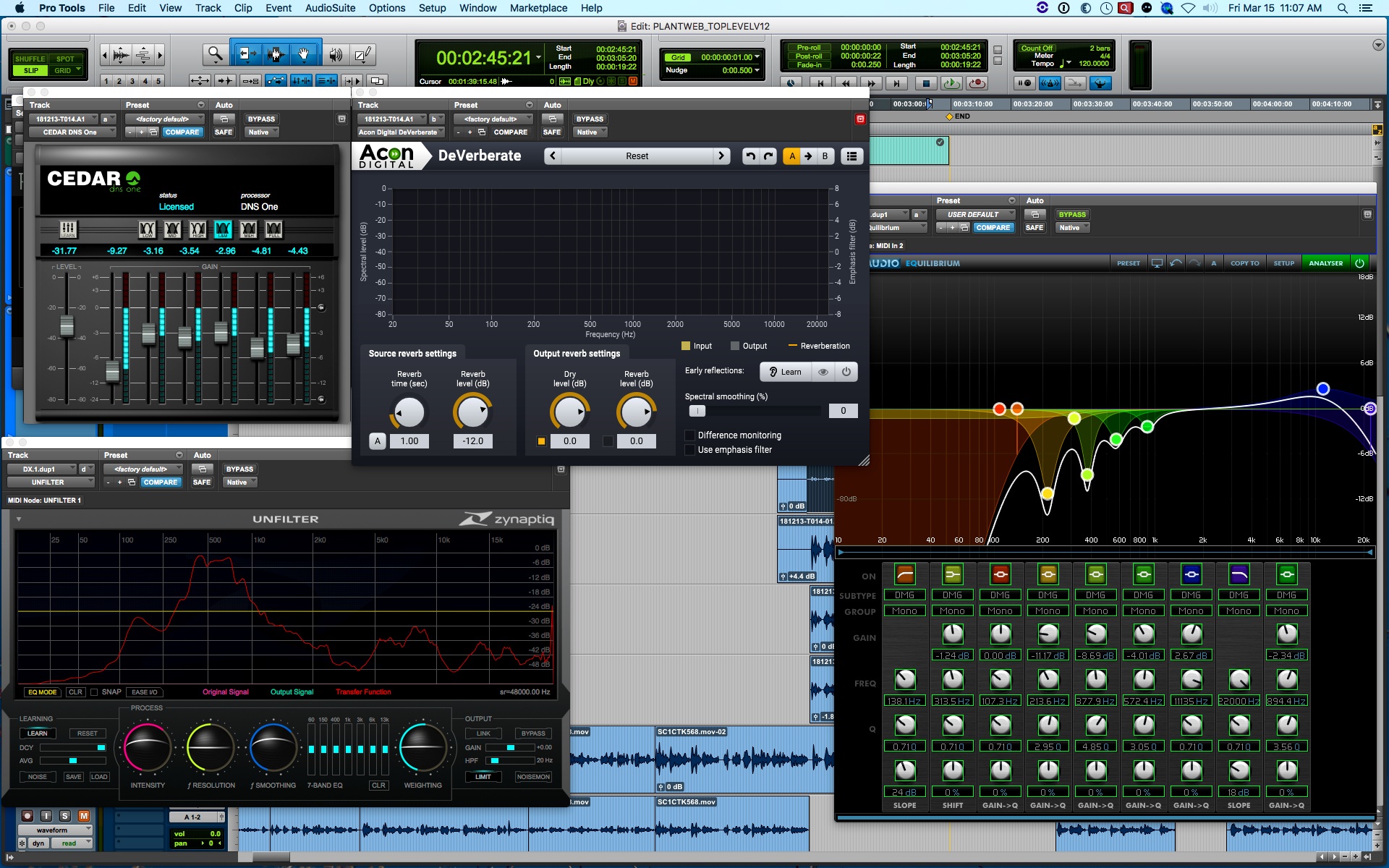Toggle Early reflections power button
Viewport: 1389px width, 868px height.
[x=846, y=372]
